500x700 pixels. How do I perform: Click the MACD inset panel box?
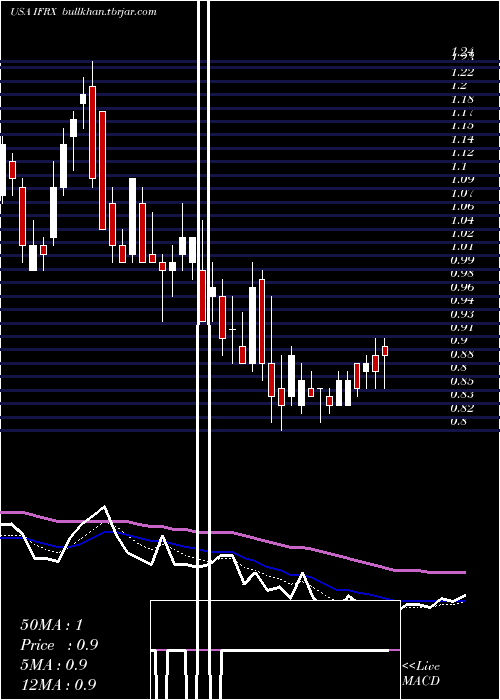[x=275, y=650]
